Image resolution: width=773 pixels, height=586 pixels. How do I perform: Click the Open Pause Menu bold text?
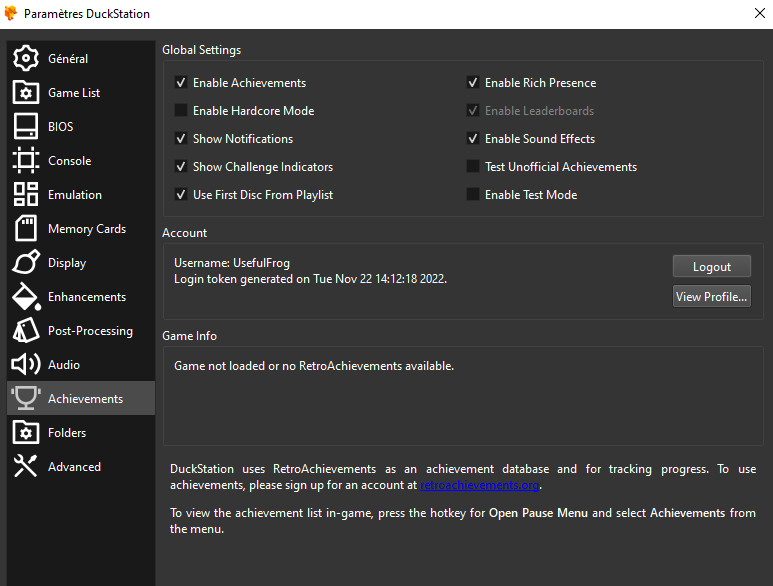(x=538, y=513)
